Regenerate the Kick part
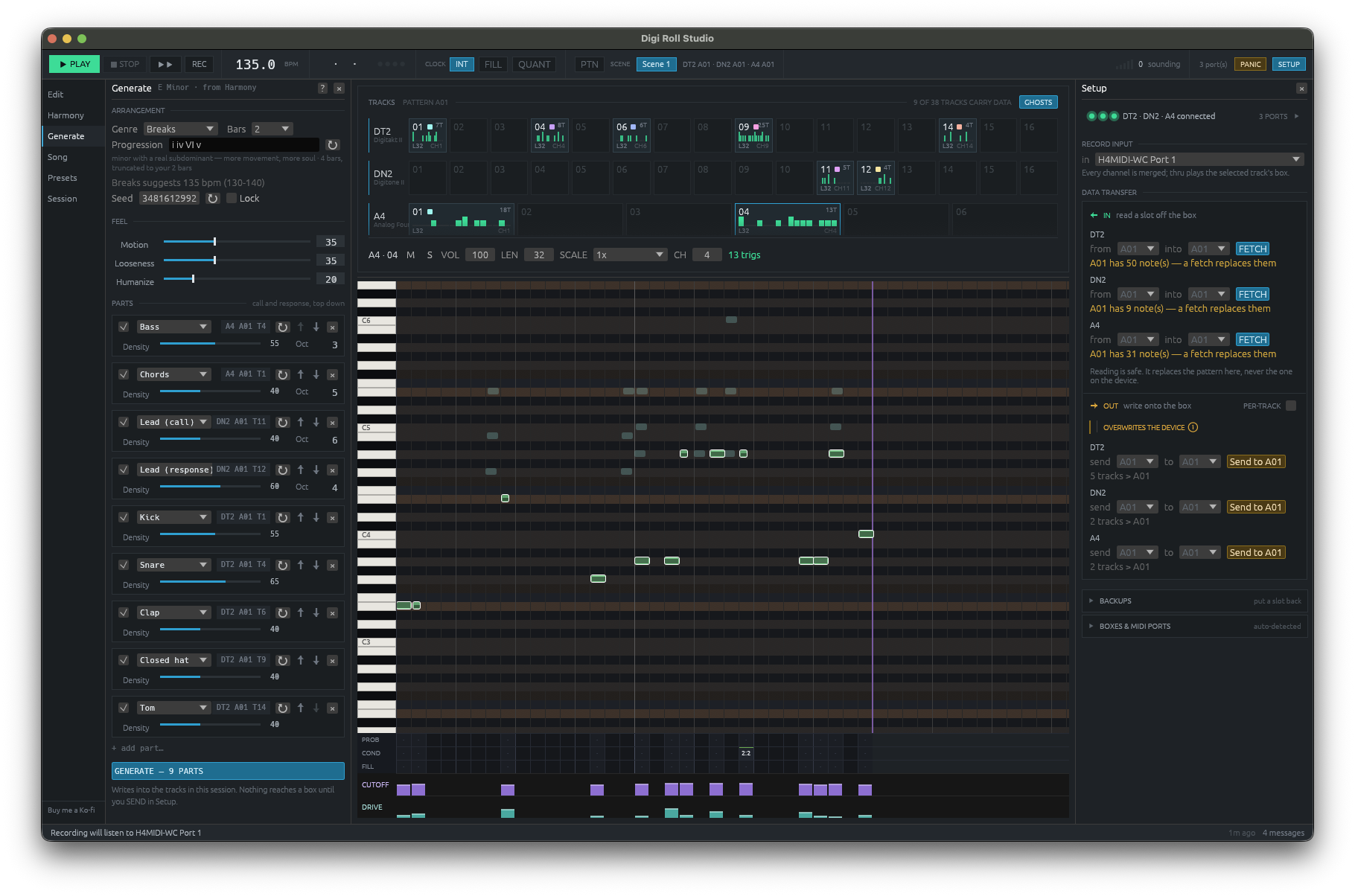The image size is (1355, 896). point(283,517)
